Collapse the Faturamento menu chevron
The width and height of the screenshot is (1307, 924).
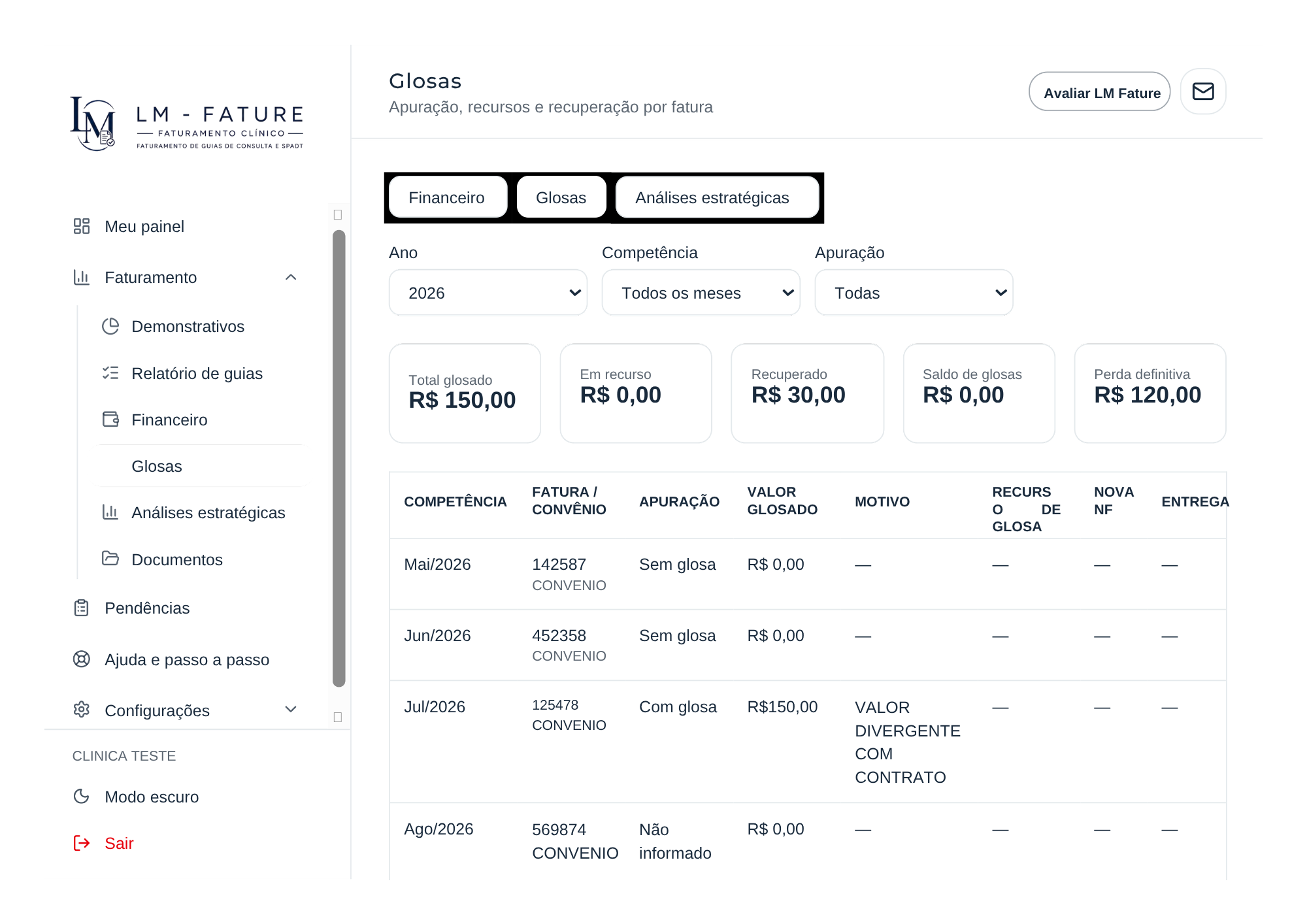(x=291, y=277)
